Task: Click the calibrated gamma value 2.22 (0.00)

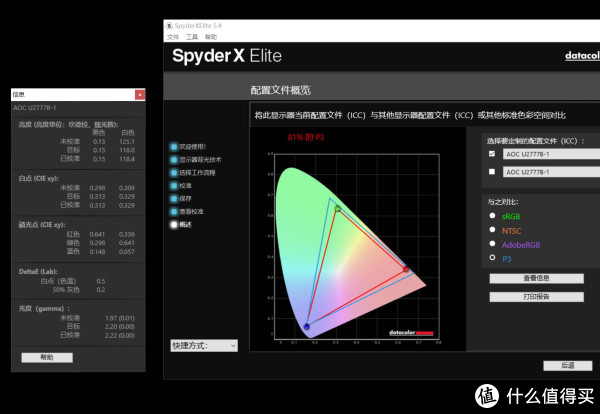Action: 120,335
